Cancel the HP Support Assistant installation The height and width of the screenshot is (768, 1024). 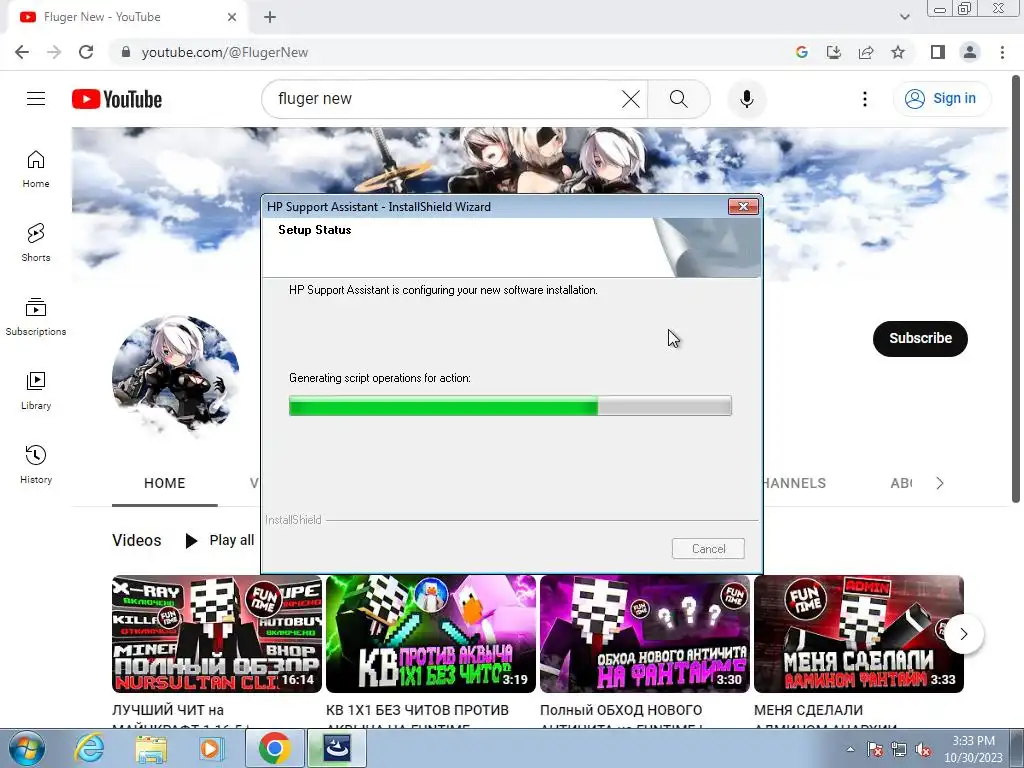pyautogui.click(x=709, y=549)
